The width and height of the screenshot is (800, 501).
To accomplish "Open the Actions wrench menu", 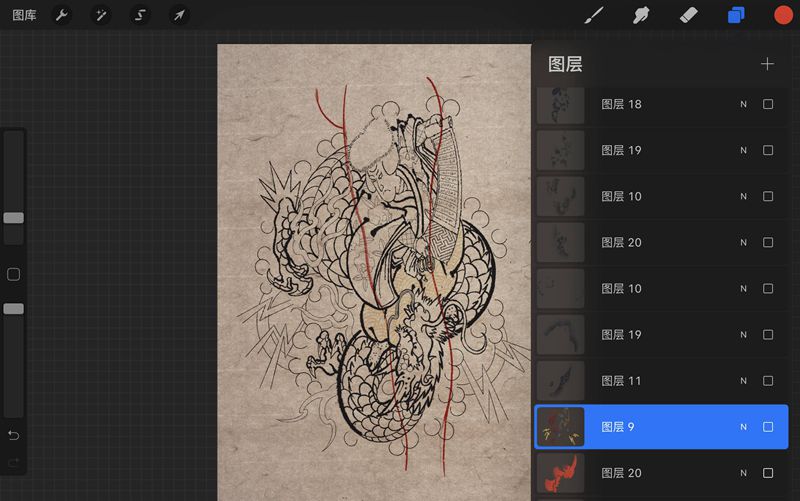I will [62, 15].
